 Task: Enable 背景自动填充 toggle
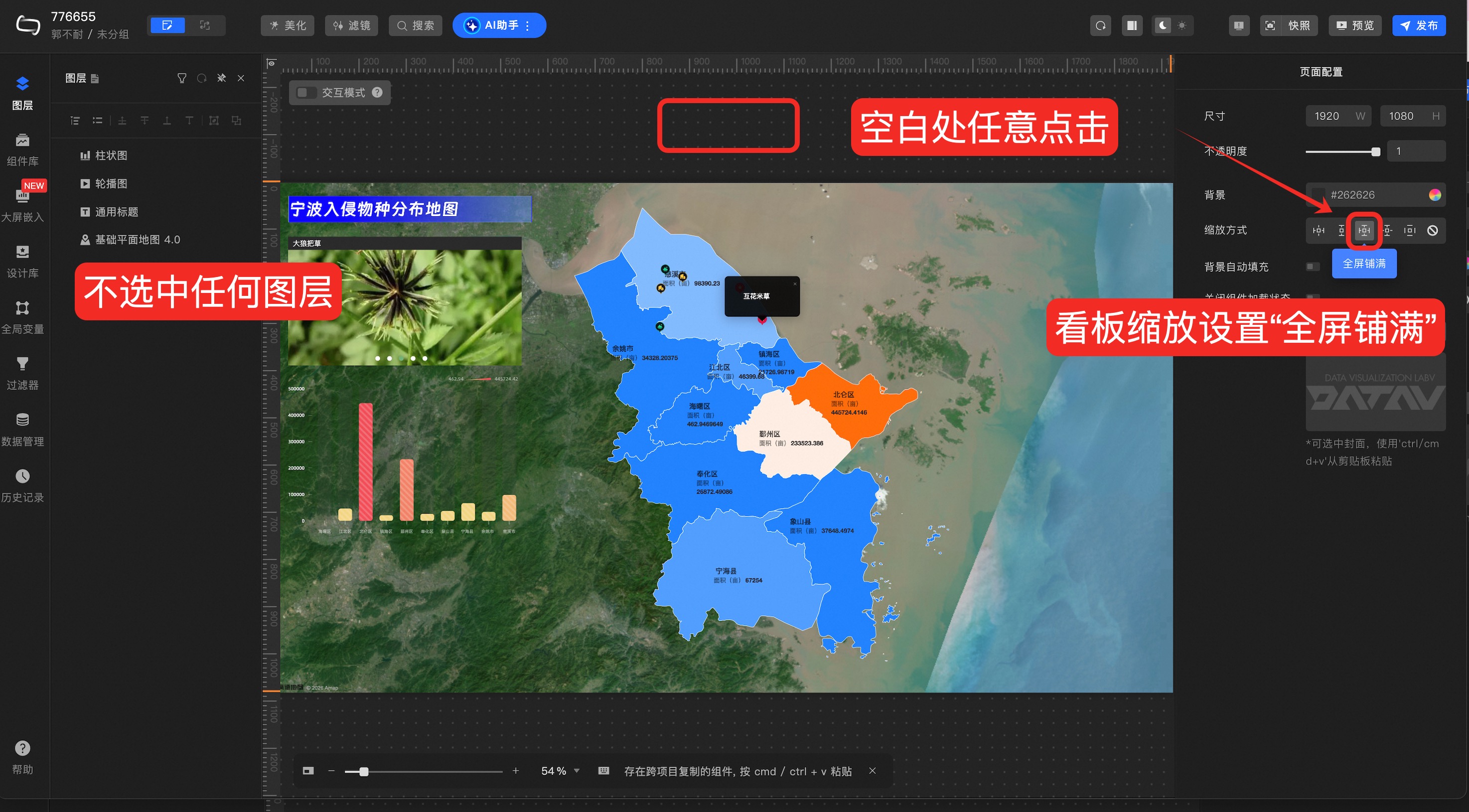coord(1313,267)
